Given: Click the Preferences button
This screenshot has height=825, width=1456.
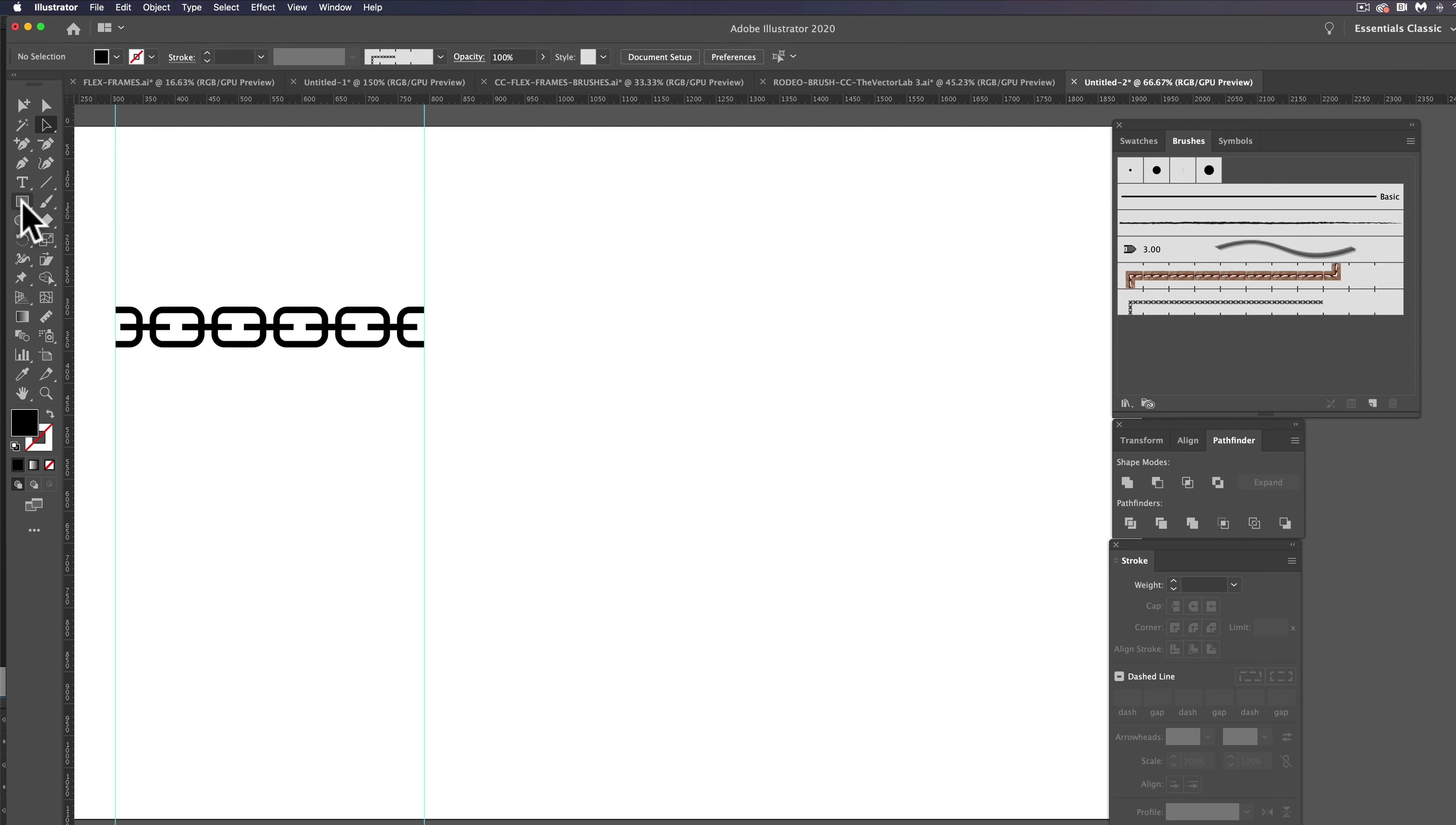Looking at the screenshot, I should (733, 56).
